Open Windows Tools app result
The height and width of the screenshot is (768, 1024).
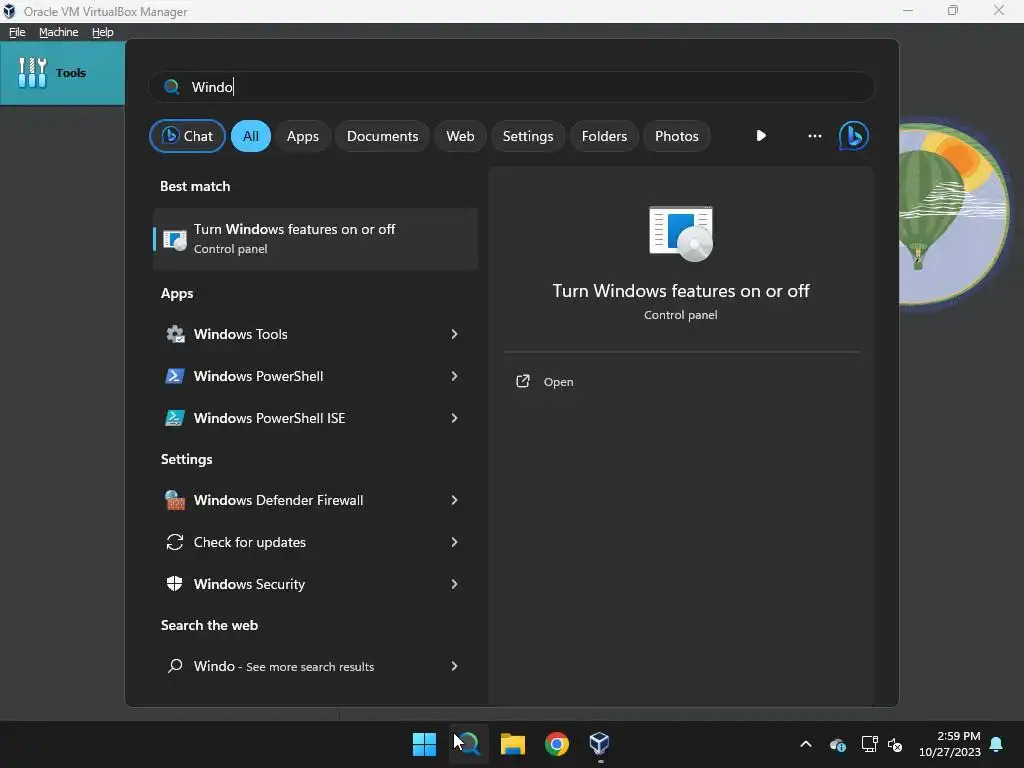tap(315, 334)
